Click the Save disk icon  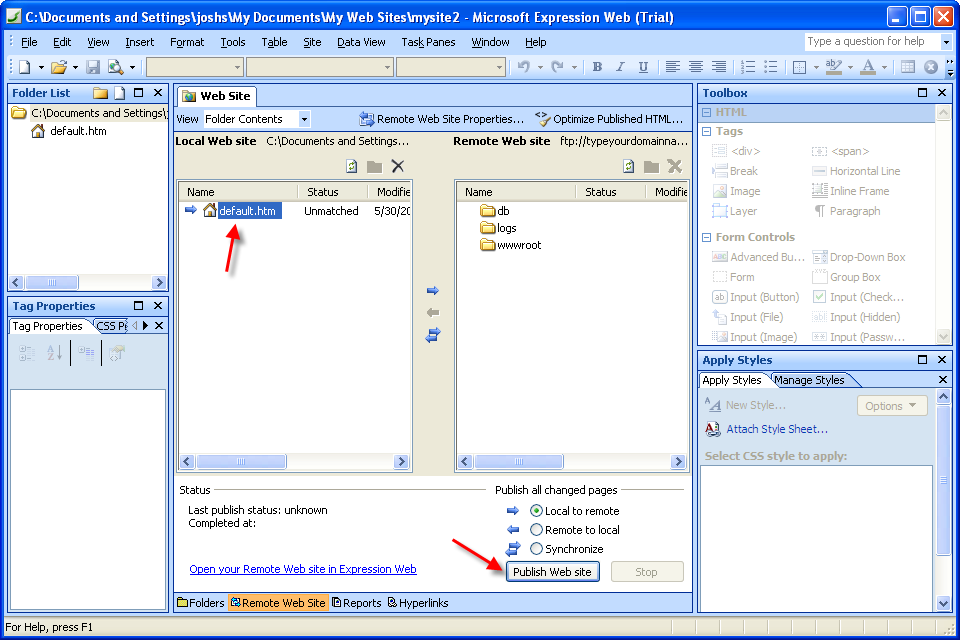click(x=93, y=67)
